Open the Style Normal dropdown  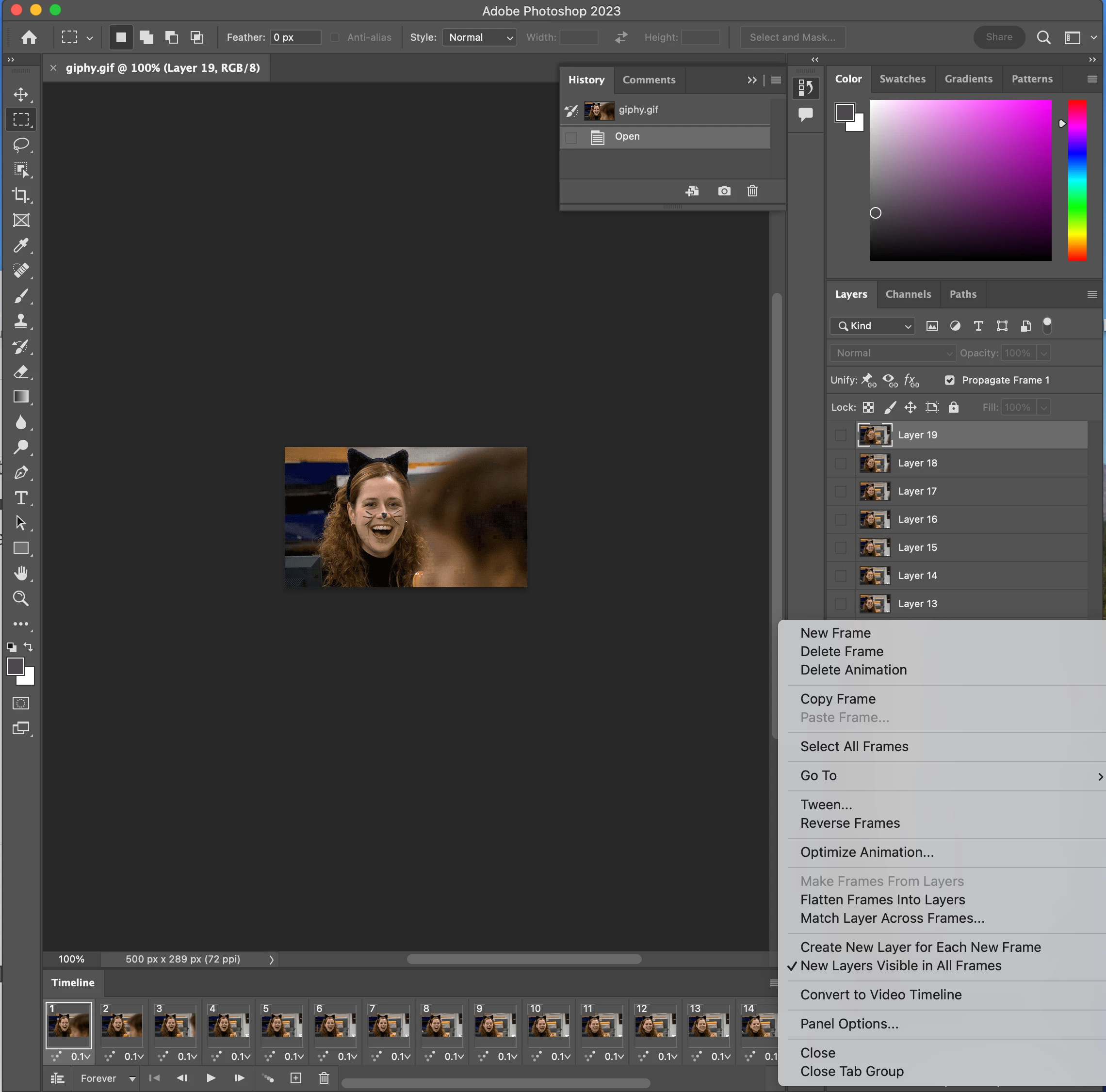click(479, 37)
